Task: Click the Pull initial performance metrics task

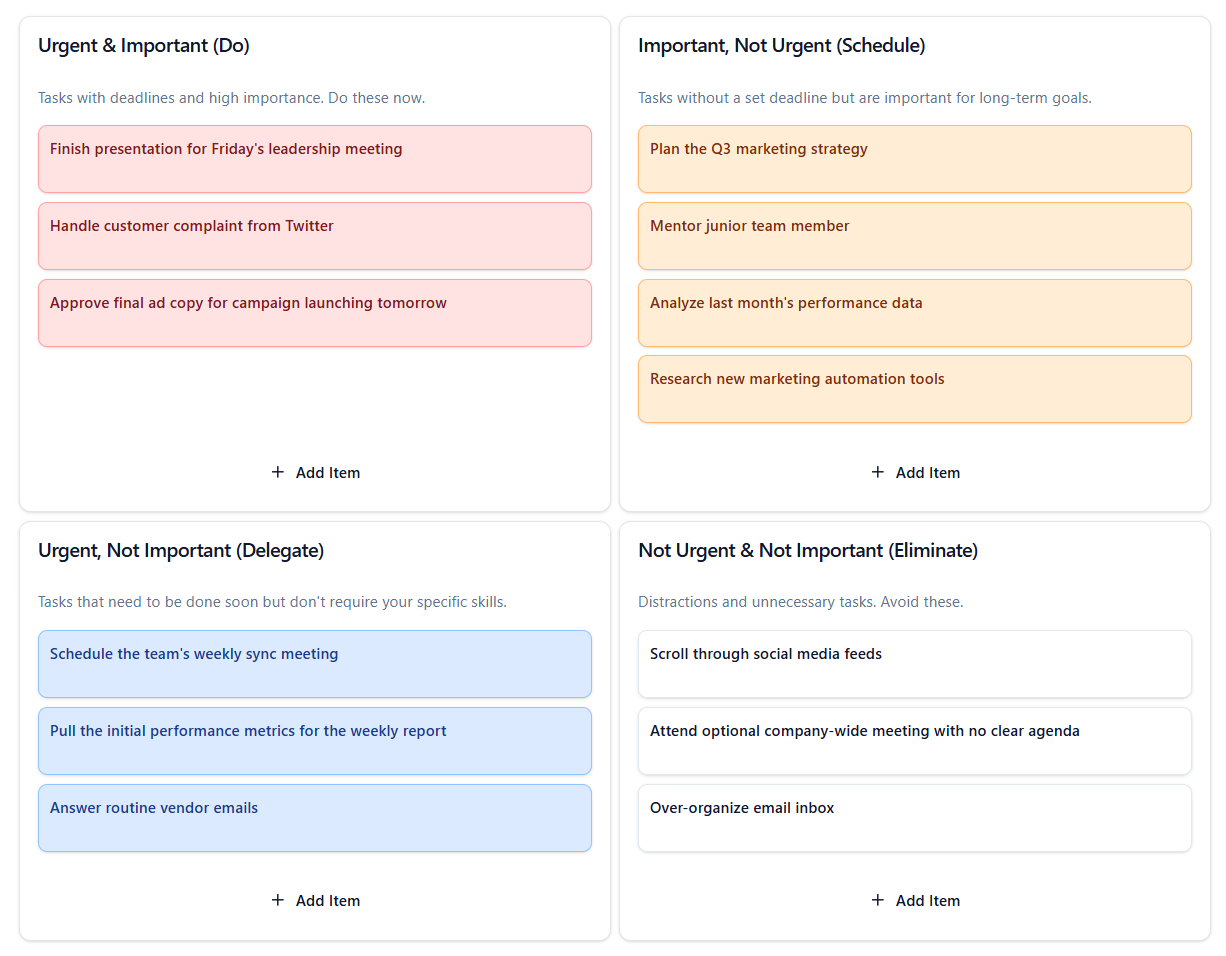Action: (x=314, y=741)
